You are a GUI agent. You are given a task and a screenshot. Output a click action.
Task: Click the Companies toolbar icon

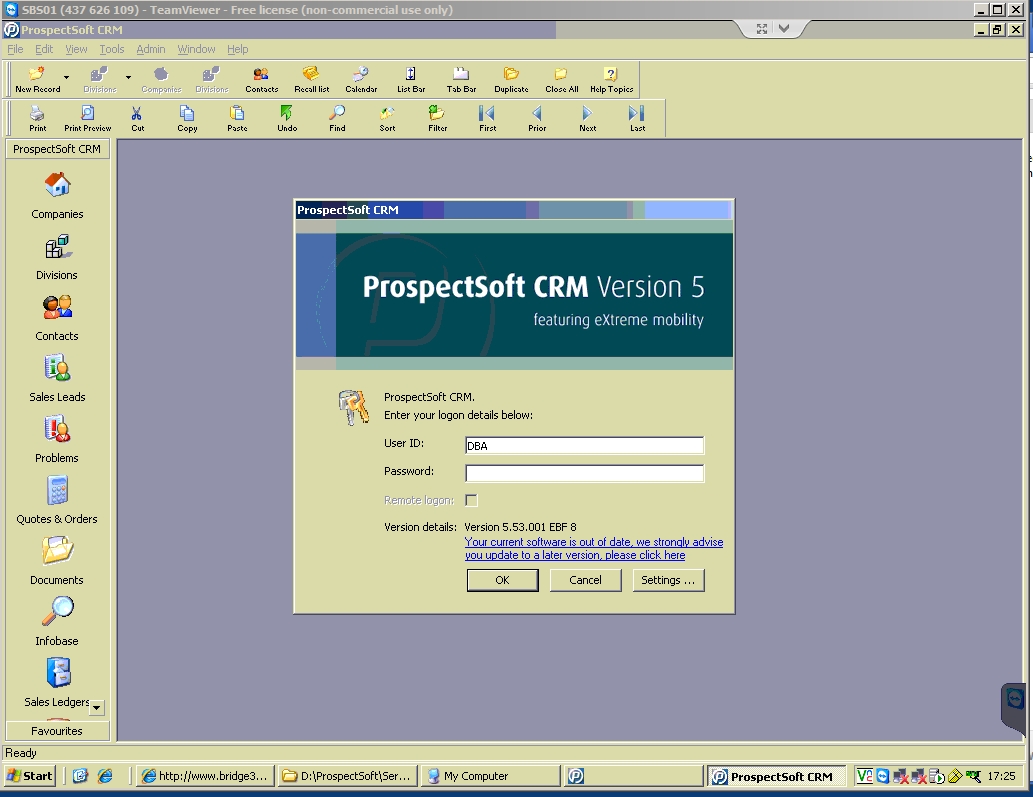[161, 80]
